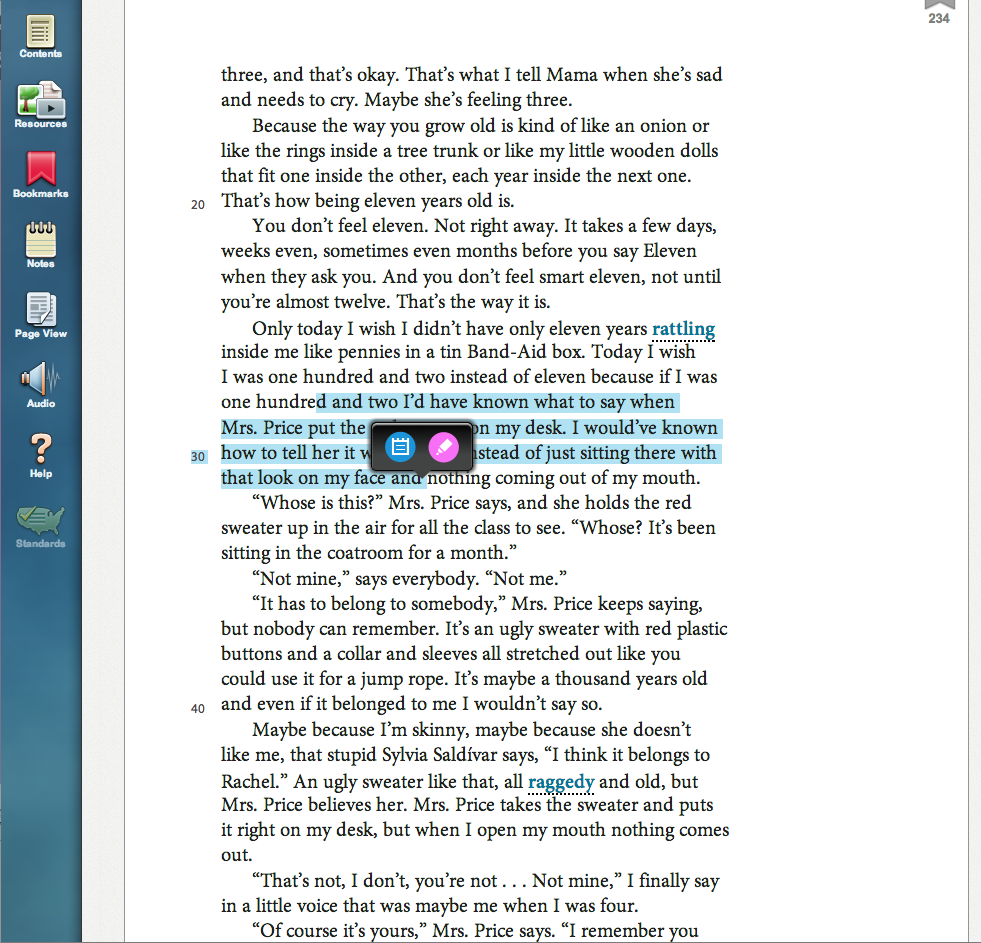
Task: Open definition of the word raggedy
Action: click(x=561, y=782)
